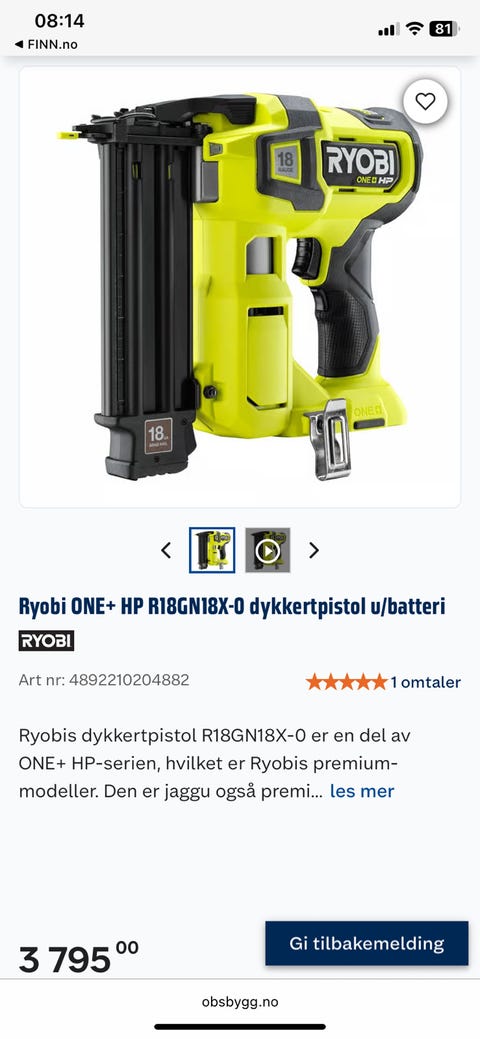Open the Ryobi brand logo
The height and width of the screenshot is (1039, 480).
coord(46,641)
